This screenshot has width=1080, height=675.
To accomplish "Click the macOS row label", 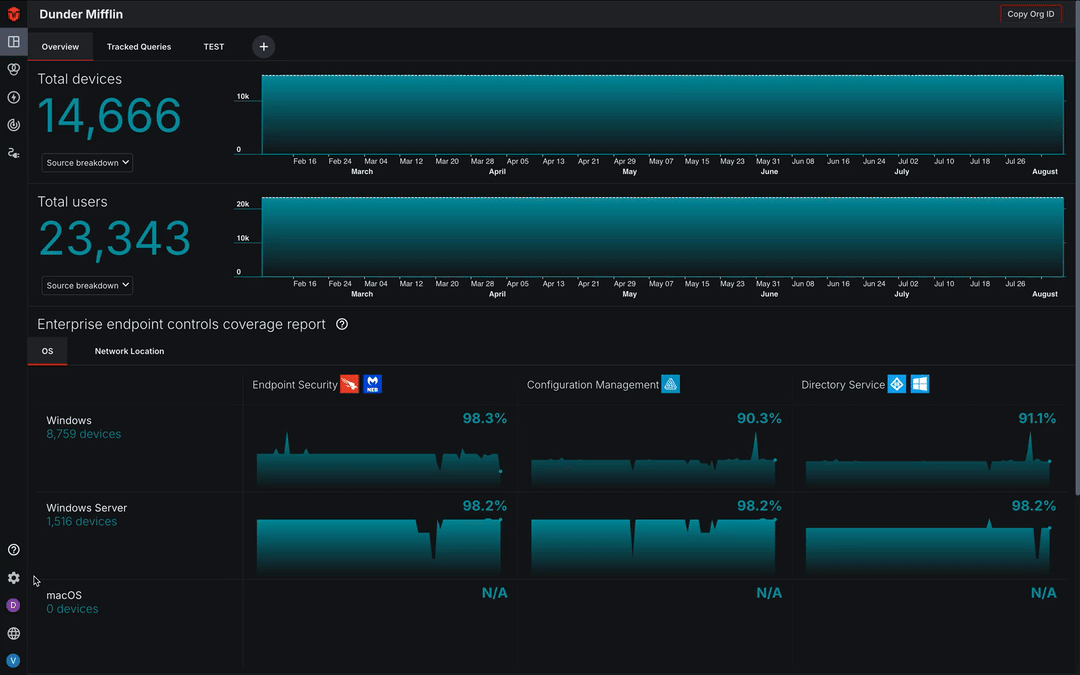I will [x=64, y=595].
